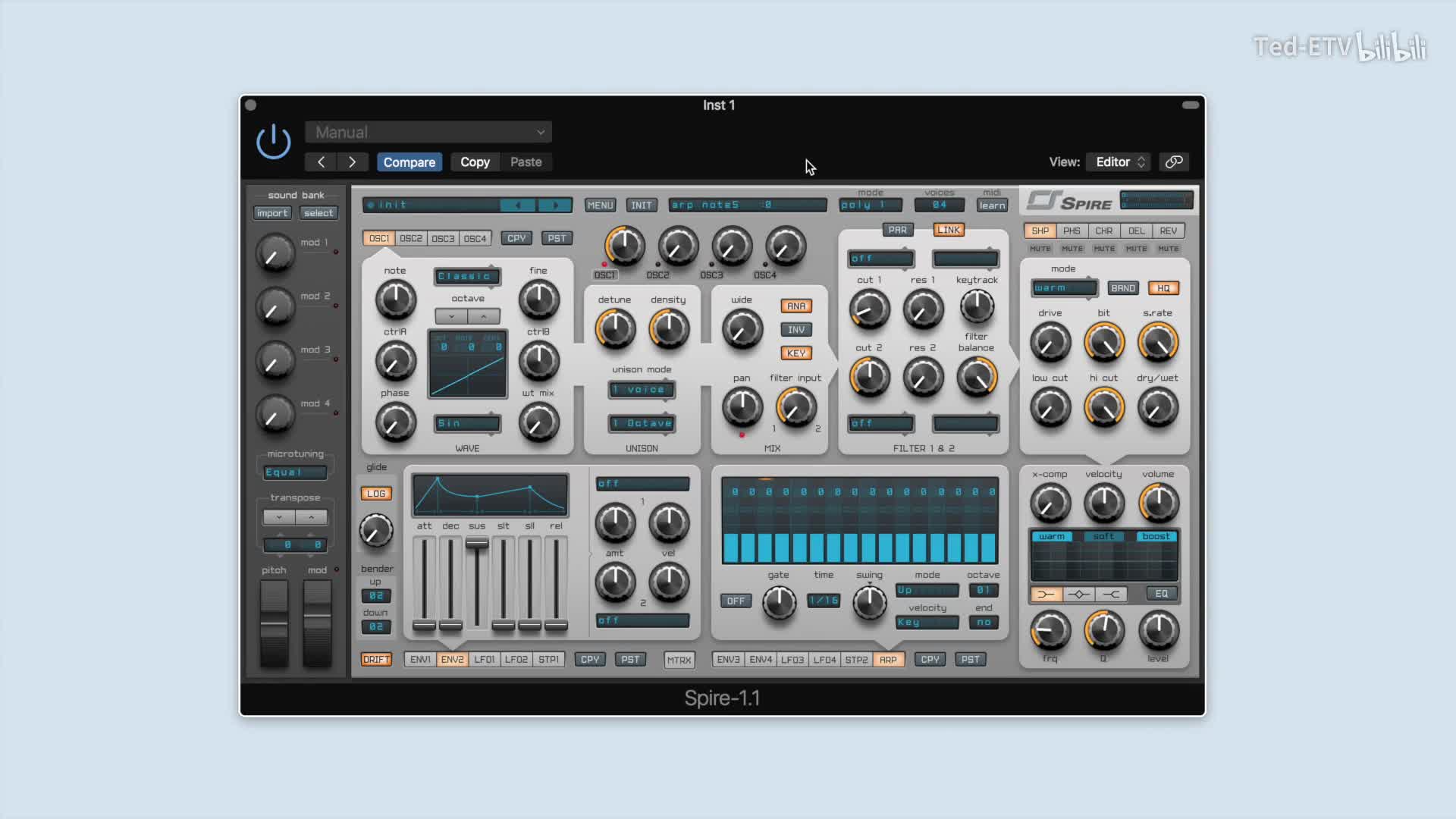Go to previous preset with left arrow
Viewport: 1456px width, 819px height.
coord(321,162)
